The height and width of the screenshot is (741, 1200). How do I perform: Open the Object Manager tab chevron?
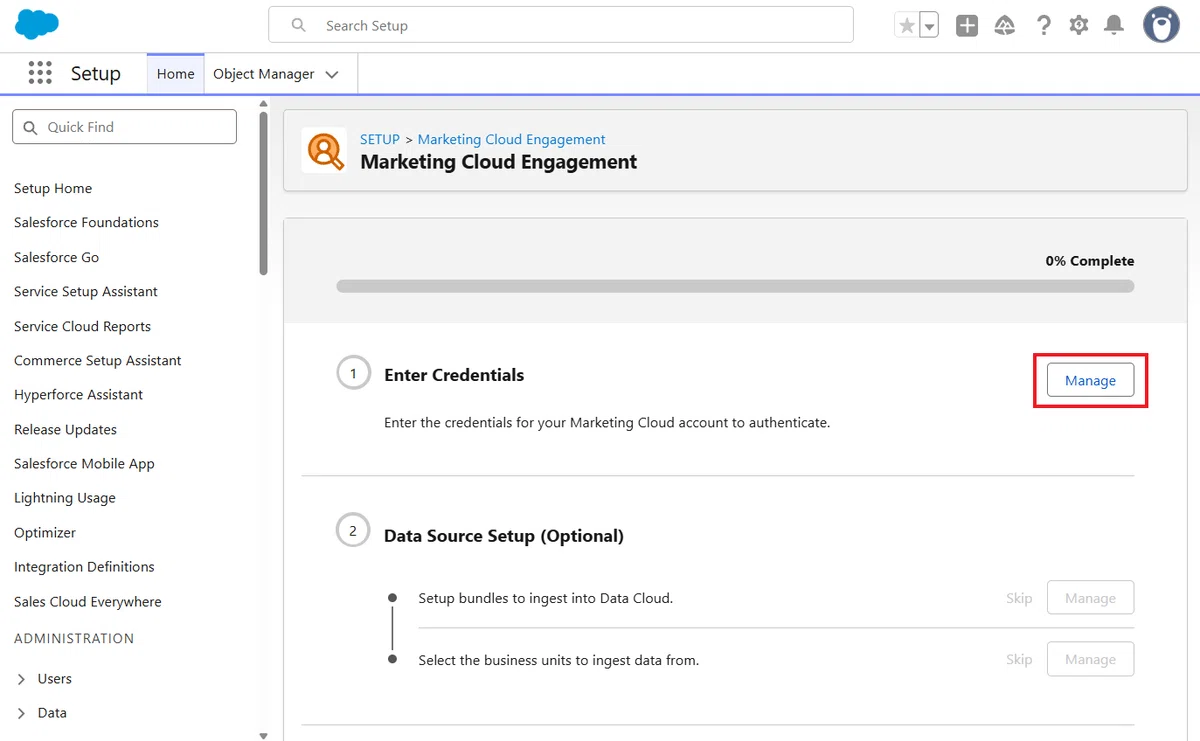(332, 74)
